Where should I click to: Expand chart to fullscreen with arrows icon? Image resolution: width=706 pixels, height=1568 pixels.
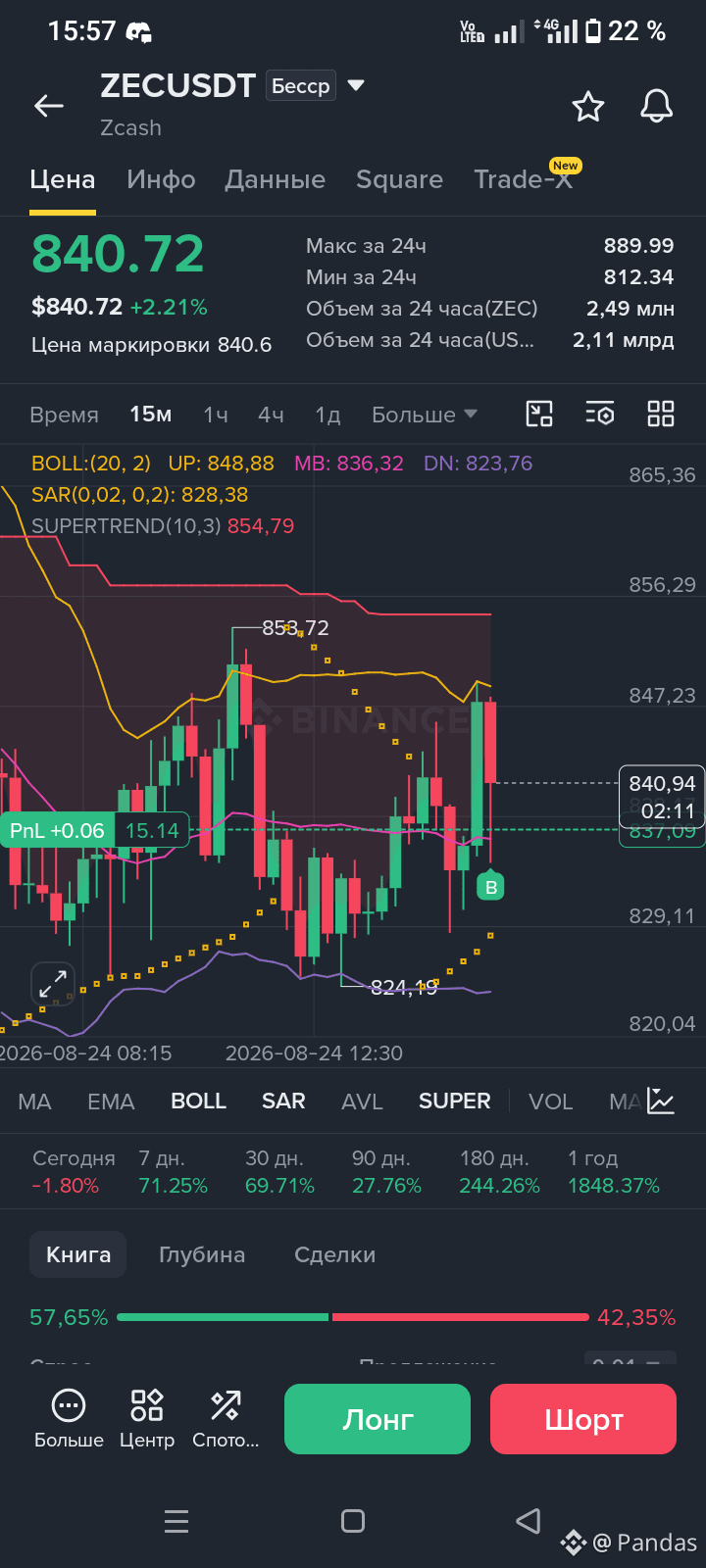[53, 983]
